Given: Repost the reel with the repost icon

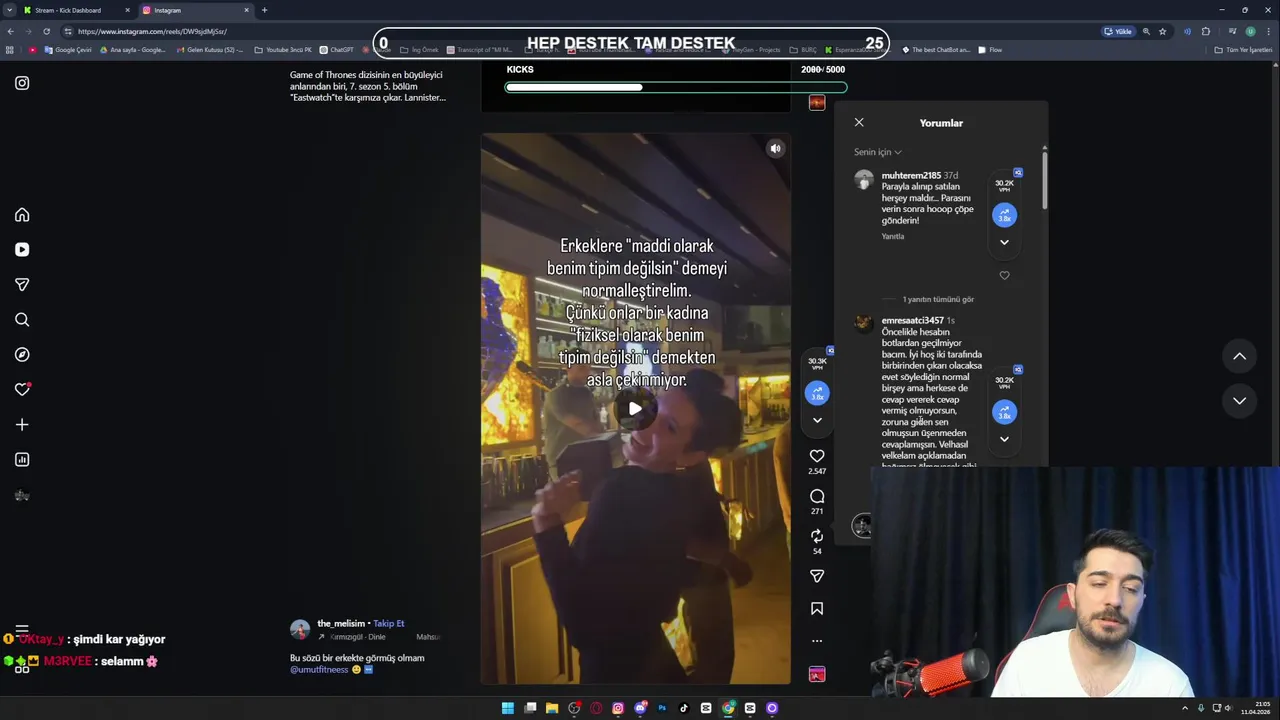Looking at the screenshot, I should pos(817,536).
